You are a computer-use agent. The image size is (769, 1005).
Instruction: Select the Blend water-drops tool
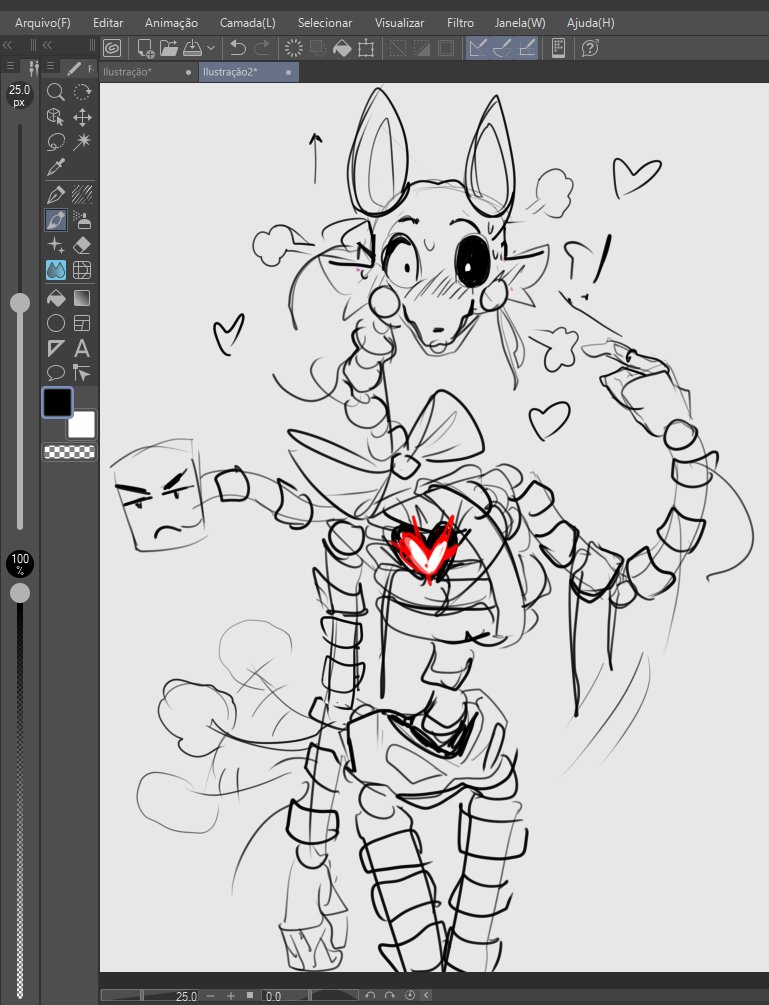pyautogui.click(x=56, y=270)
